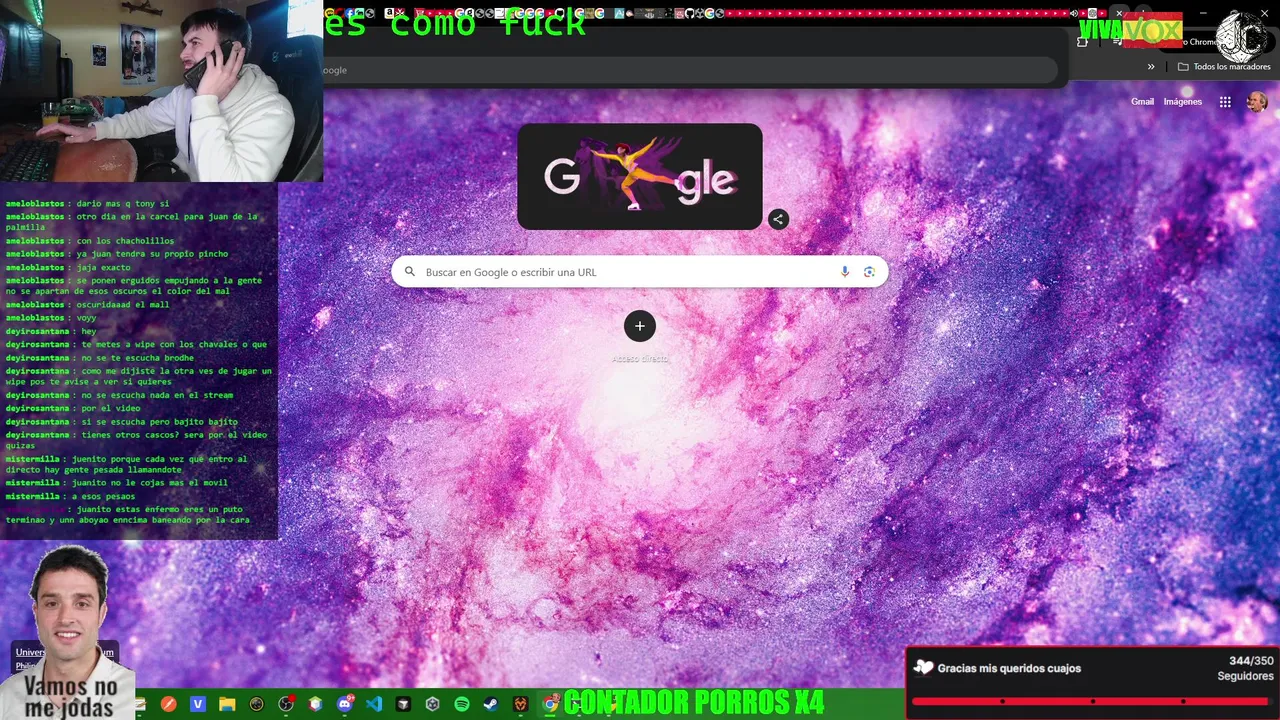This screenshot has height=720, width=1280.
Task: Open Google Lens image search icon
Action: (x=869, y=272)
